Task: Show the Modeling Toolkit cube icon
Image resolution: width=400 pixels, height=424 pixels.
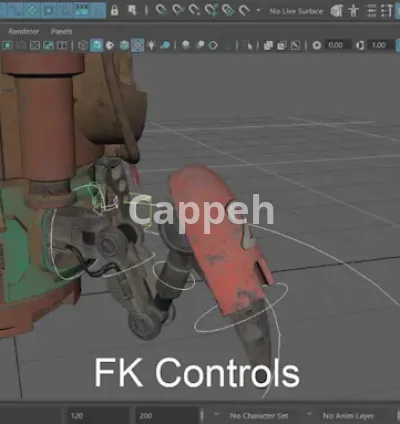Action: pos(337,11)
